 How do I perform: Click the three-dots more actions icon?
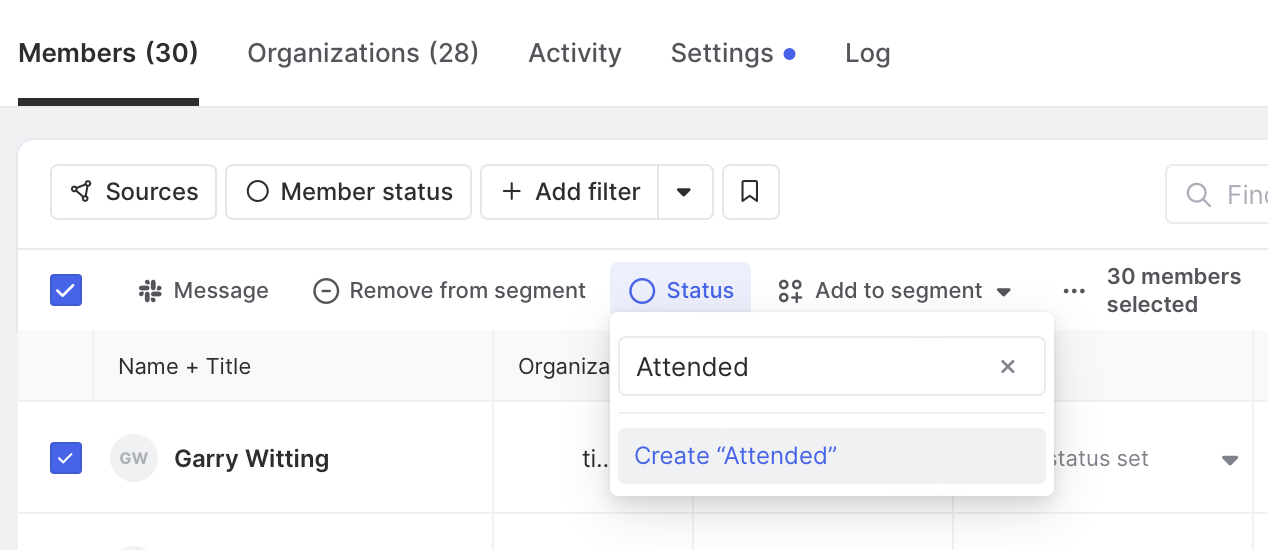(x=1074, y=291)
